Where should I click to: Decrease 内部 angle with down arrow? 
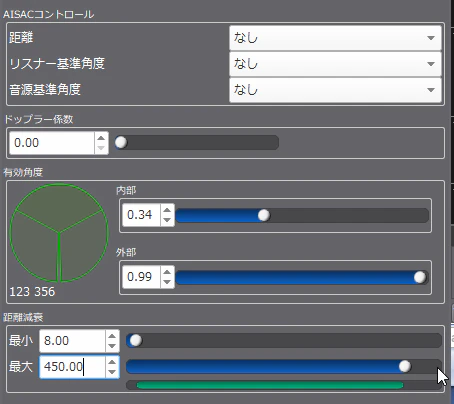click(167, 220)
